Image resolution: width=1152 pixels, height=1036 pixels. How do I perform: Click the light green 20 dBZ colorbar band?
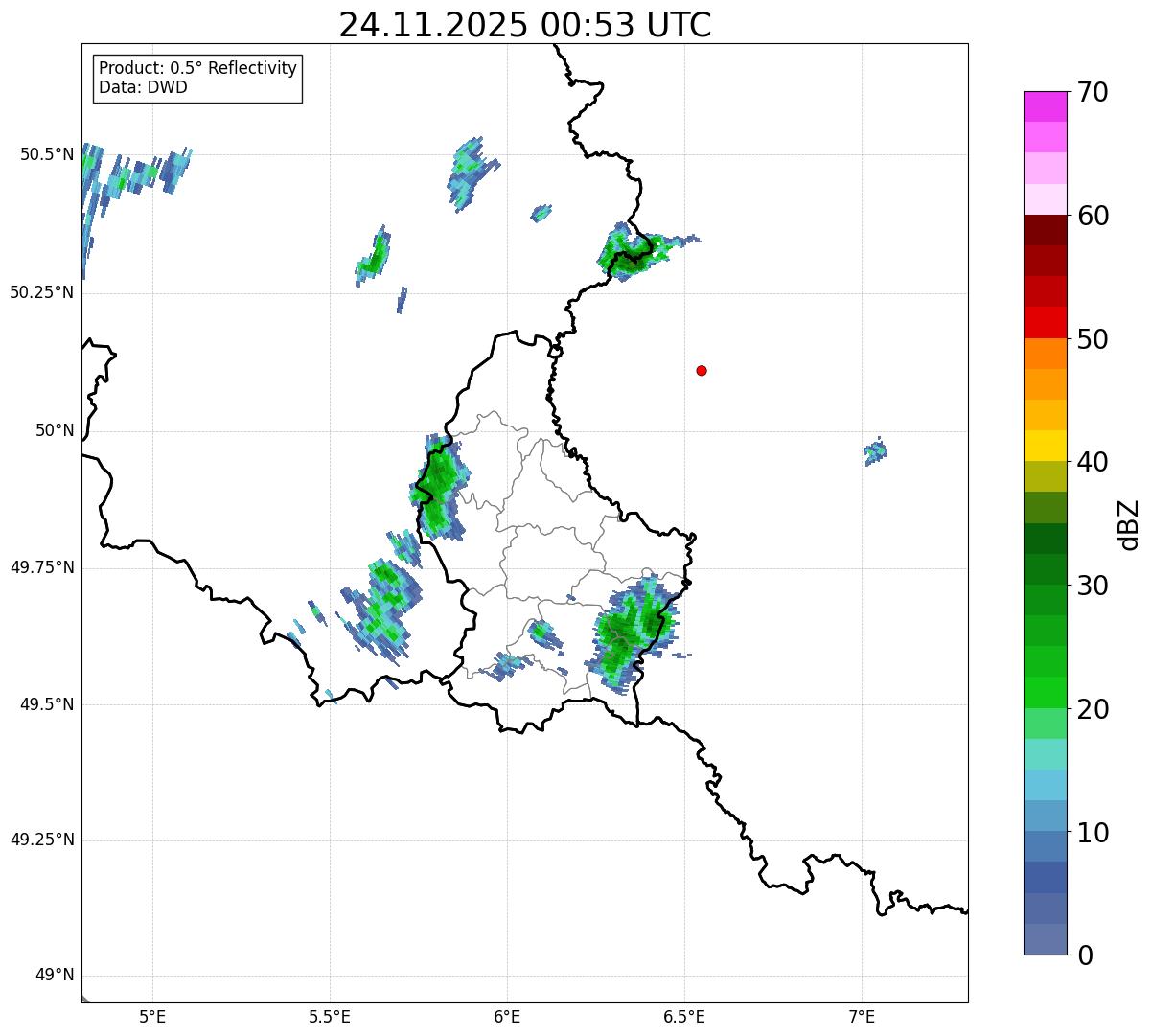(1046, 723)
